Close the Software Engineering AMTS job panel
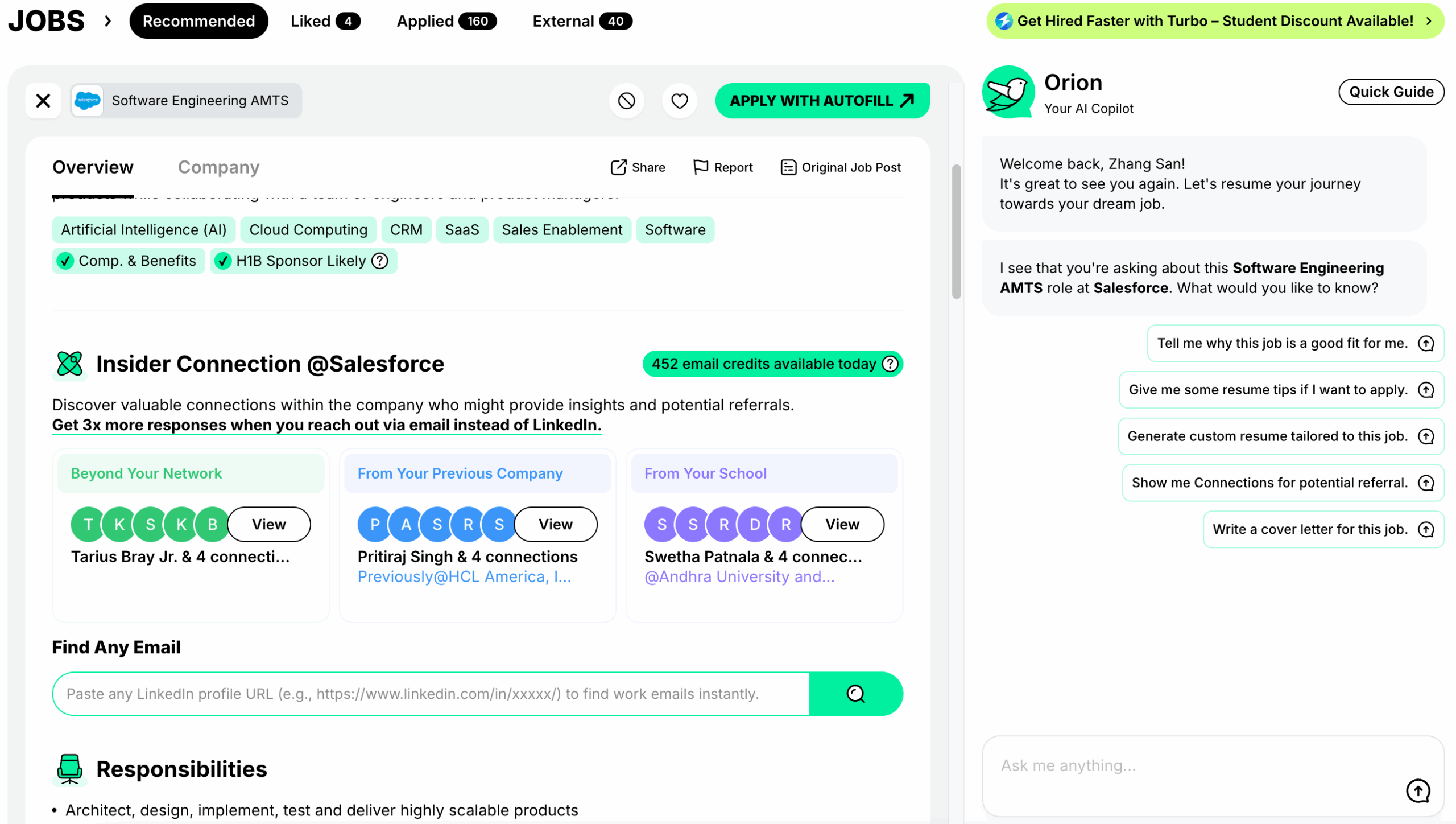Viewport: 1456px width, 824px height. 43,101
